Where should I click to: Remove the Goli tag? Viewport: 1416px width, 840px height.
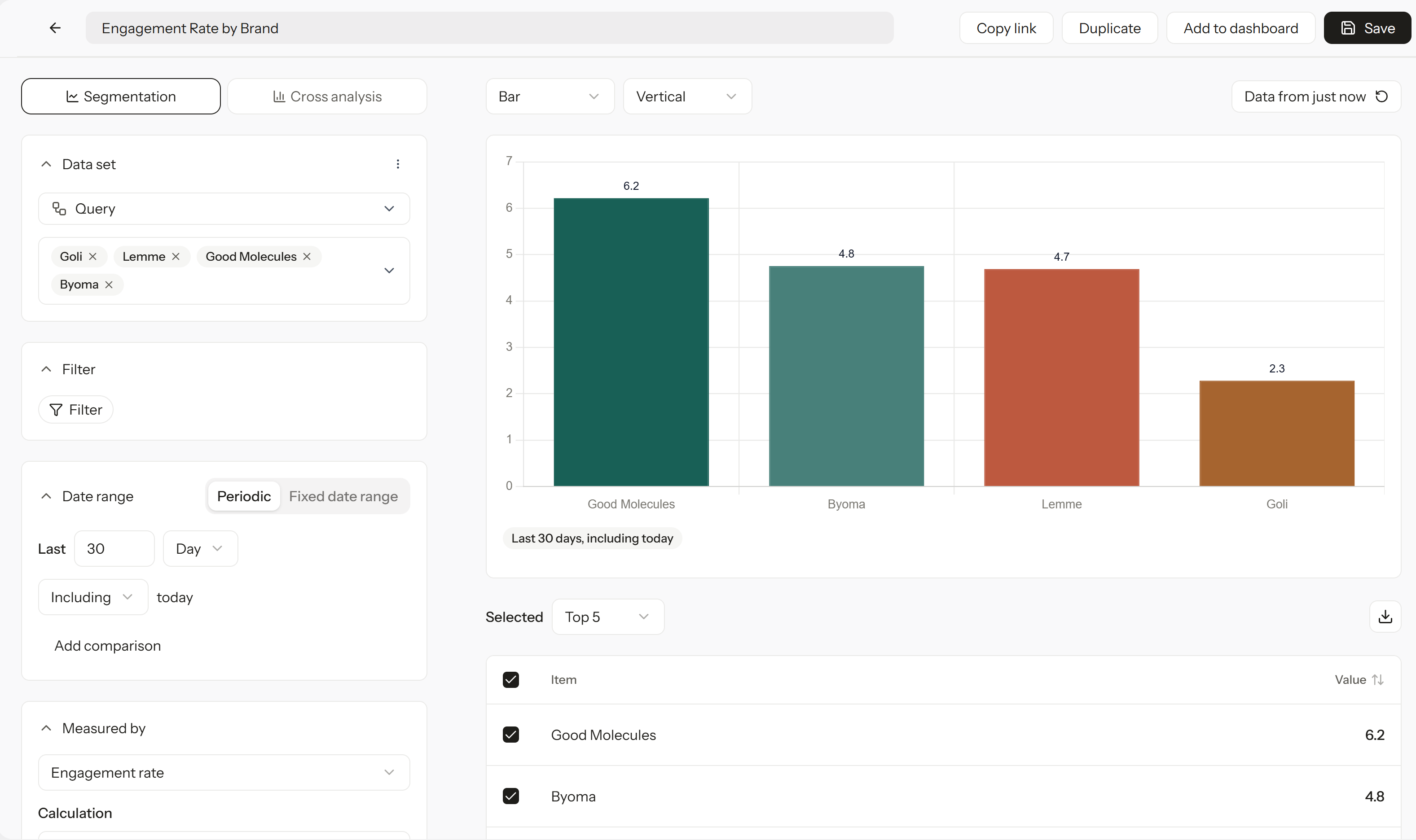point(93,256)
